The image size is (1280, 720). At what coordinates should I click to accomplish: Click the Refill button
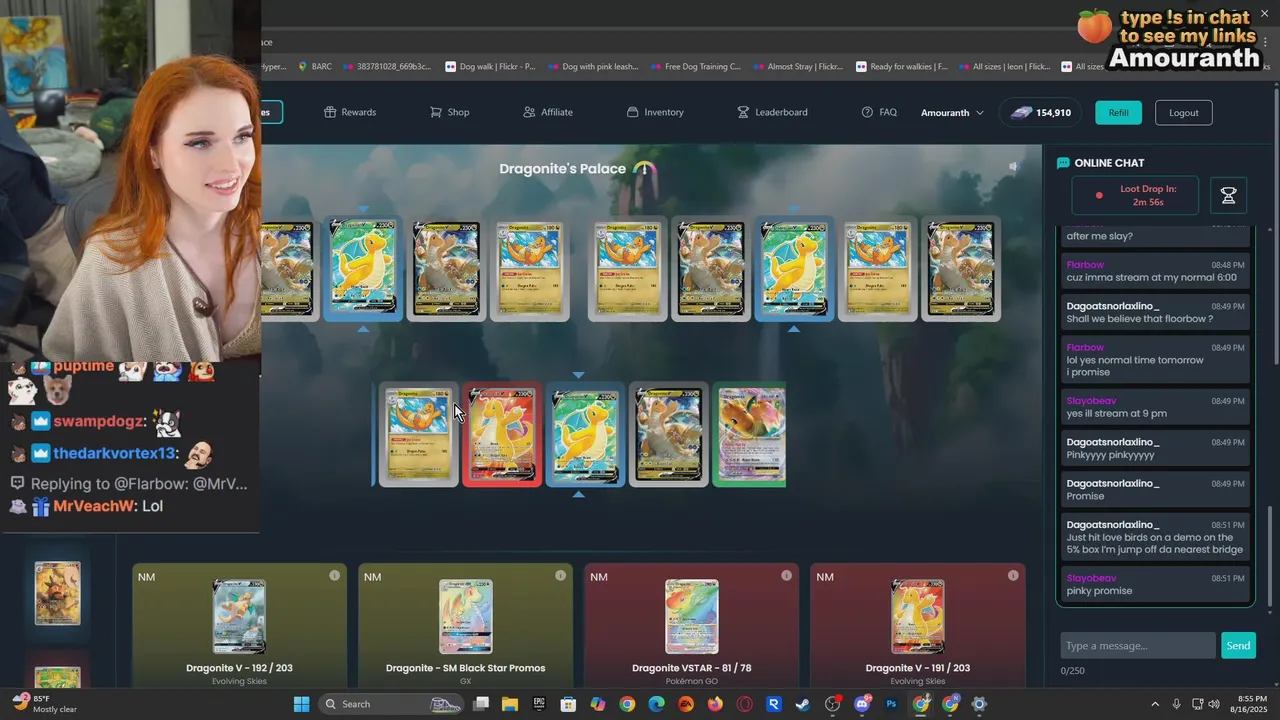click(x=1118, y=112)
